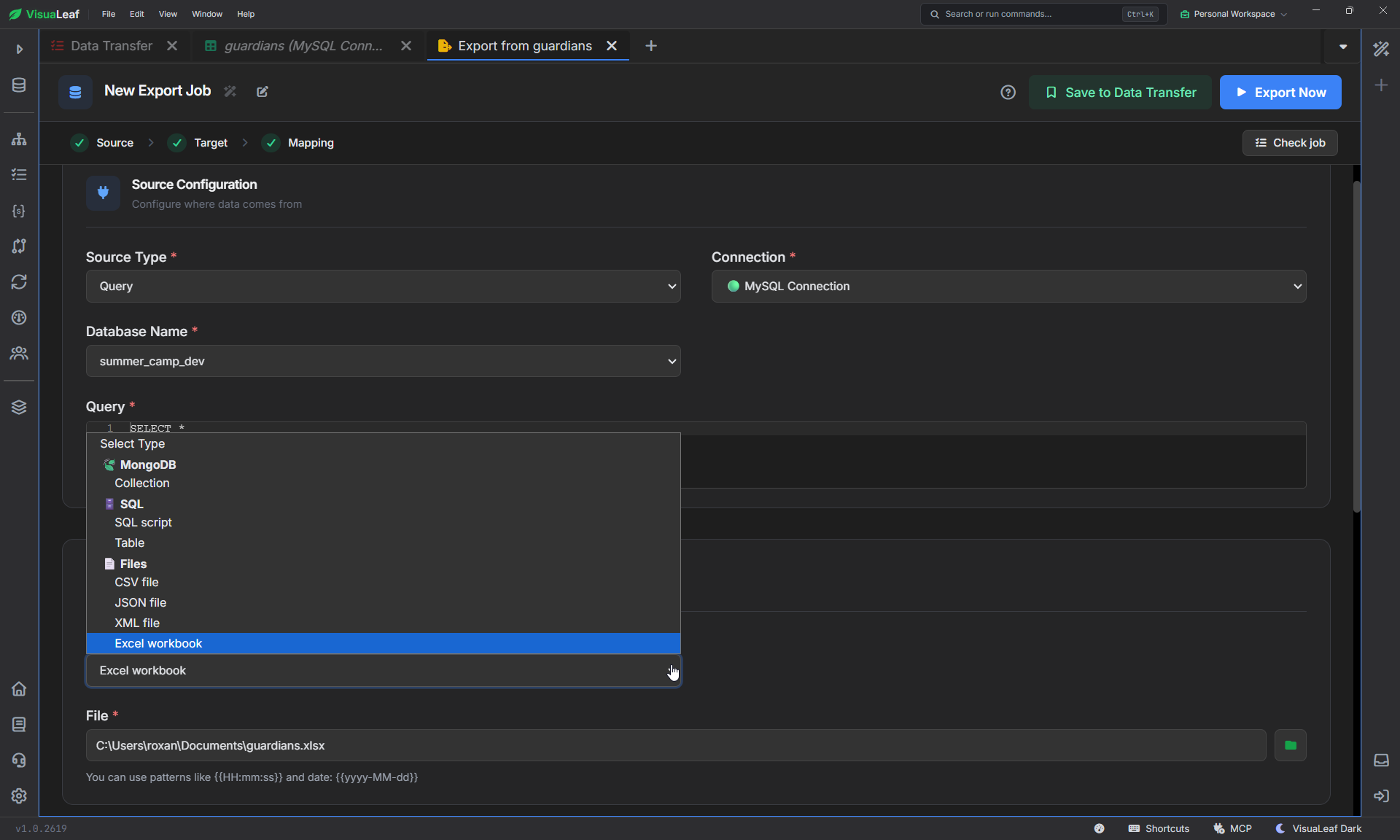The height and width of the screenshot is (840, 1400).
Task: Click Shortcuts in the status bar
Action: click(x=1159, y=828)
